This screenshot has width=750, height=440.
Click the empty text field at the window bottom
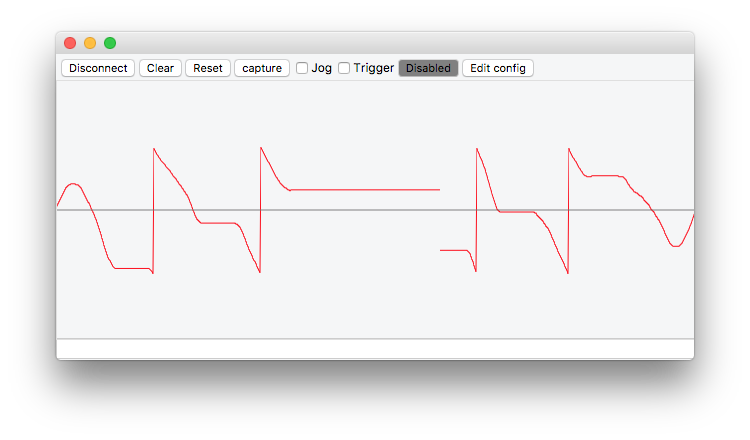[375, 348]
